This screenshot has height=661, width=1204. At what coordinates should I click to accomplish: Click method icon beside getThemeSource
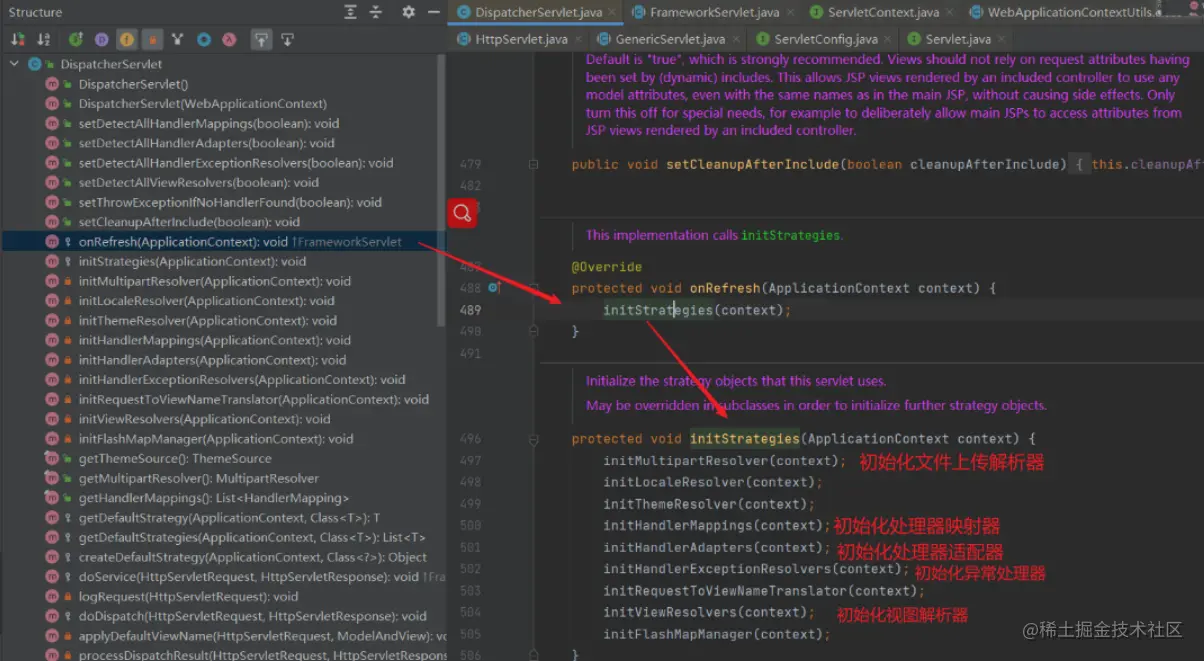tap(52, 458)
